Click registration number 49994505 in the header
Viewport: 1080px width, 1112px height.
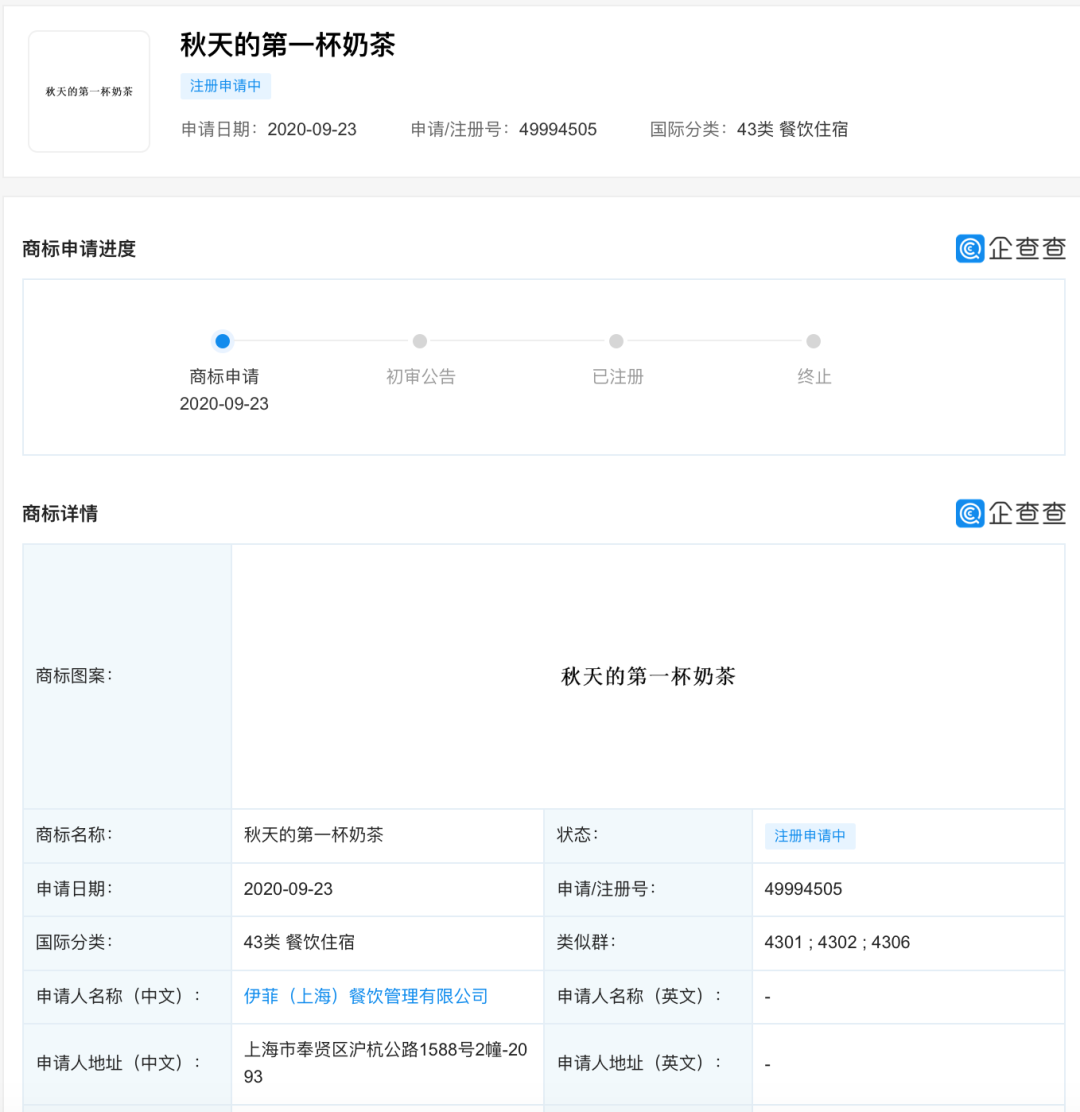pos(557,129)
